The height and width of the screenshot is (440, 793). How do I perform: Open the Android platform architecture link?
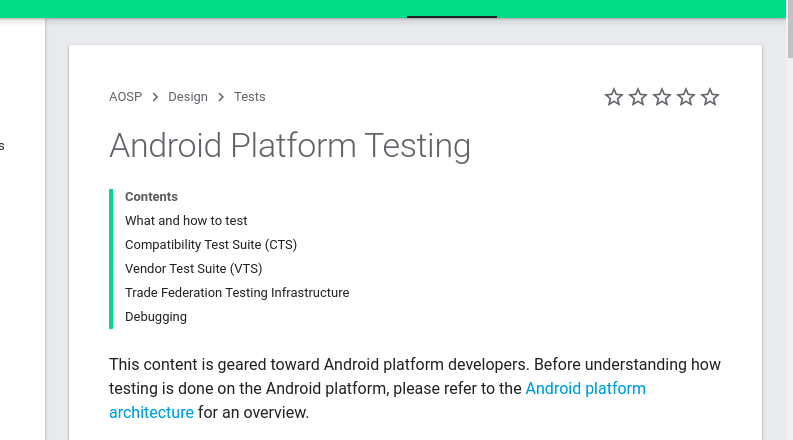coord(586,388)
